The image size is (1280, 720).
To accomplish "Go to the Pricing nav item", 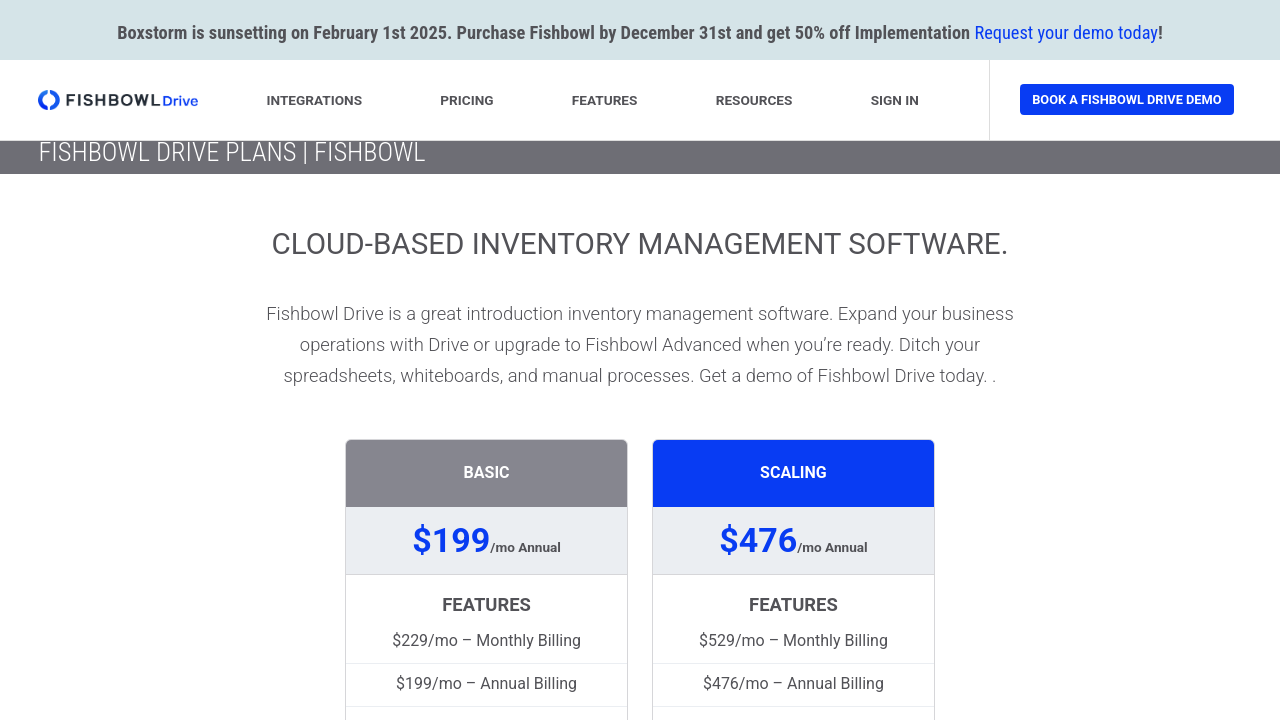I will point(466,100).
